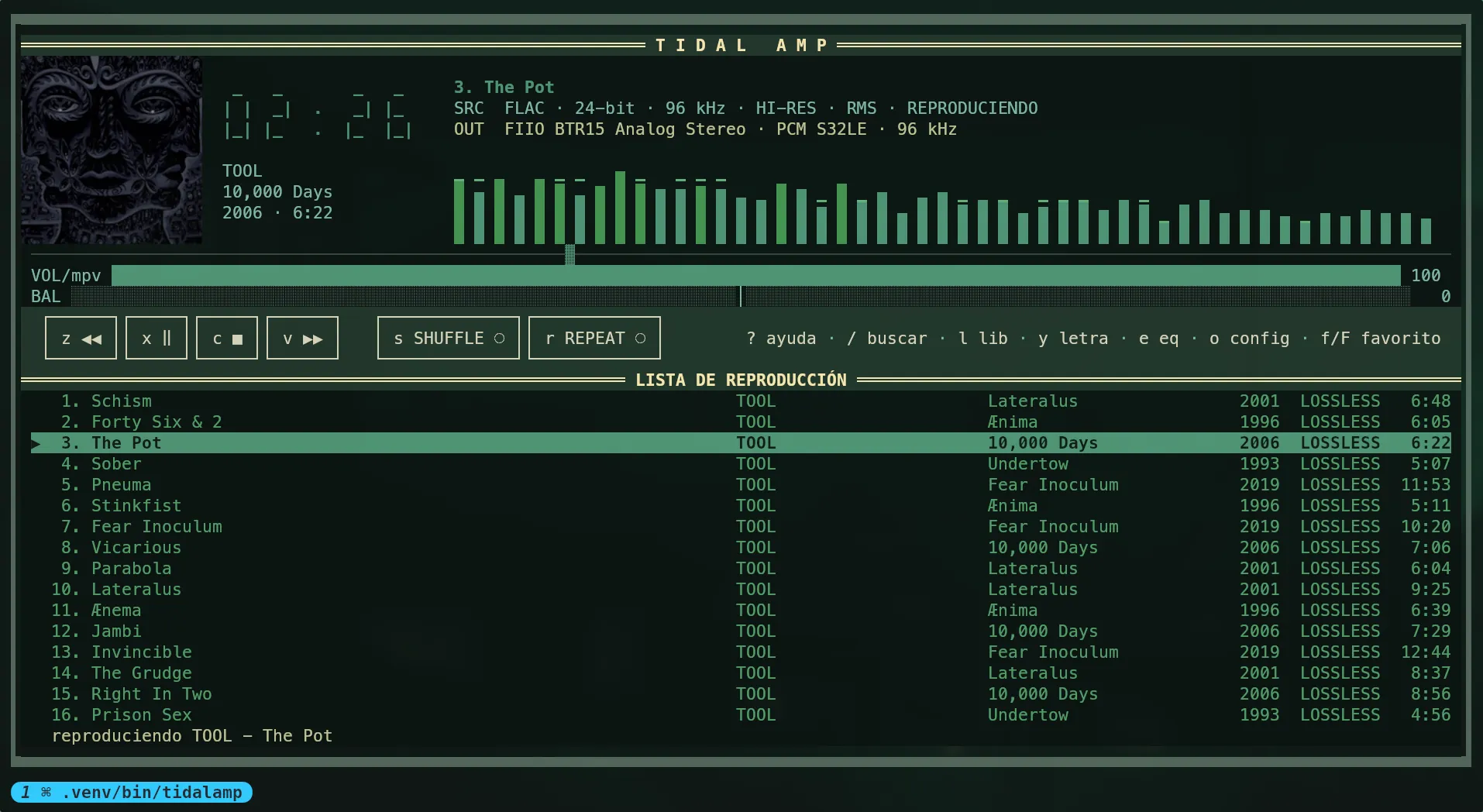Click Invincible's duration 12:44

tap(1426, 652)
